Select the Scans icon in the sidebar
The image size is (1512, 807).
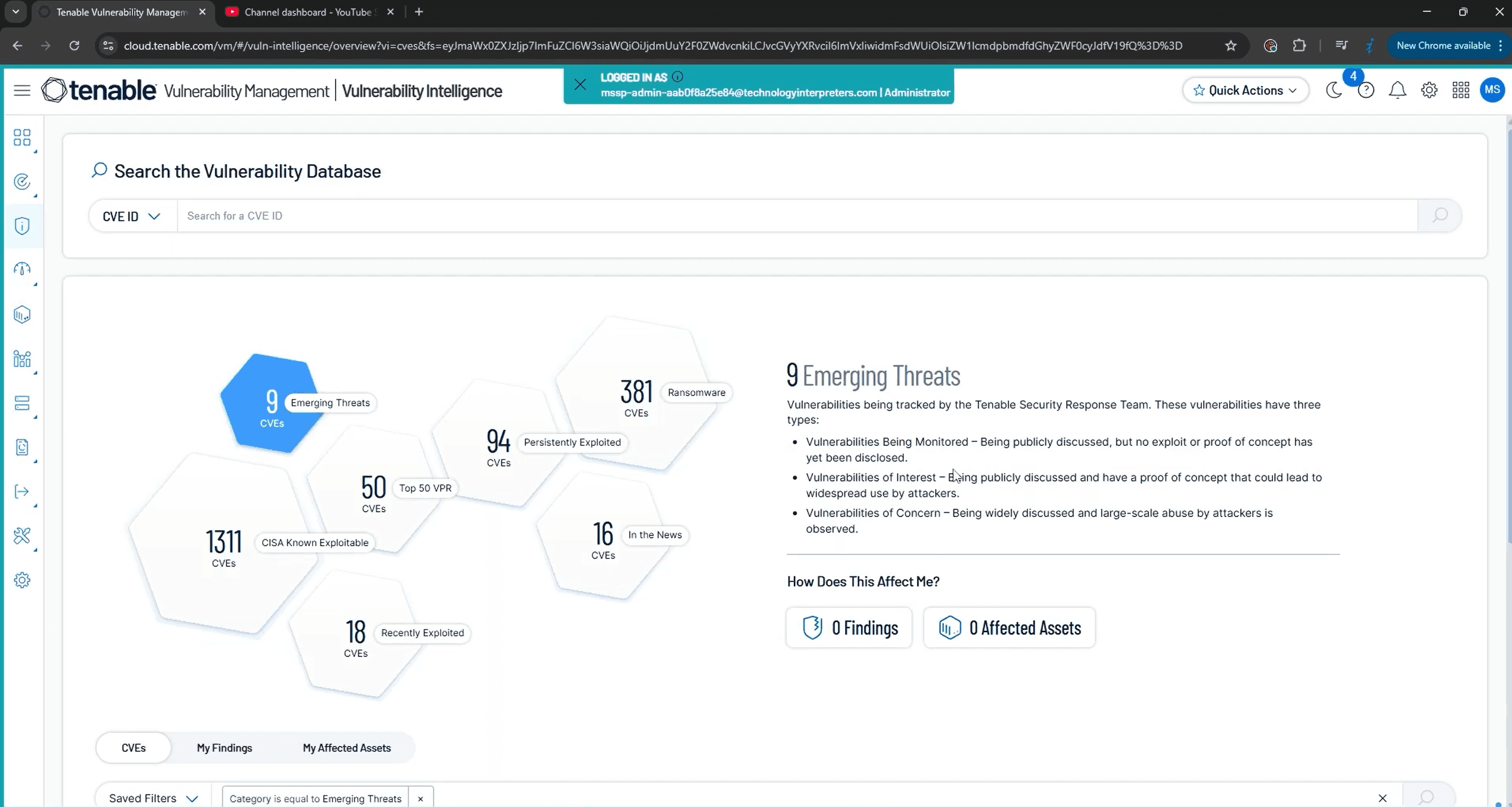23,181
